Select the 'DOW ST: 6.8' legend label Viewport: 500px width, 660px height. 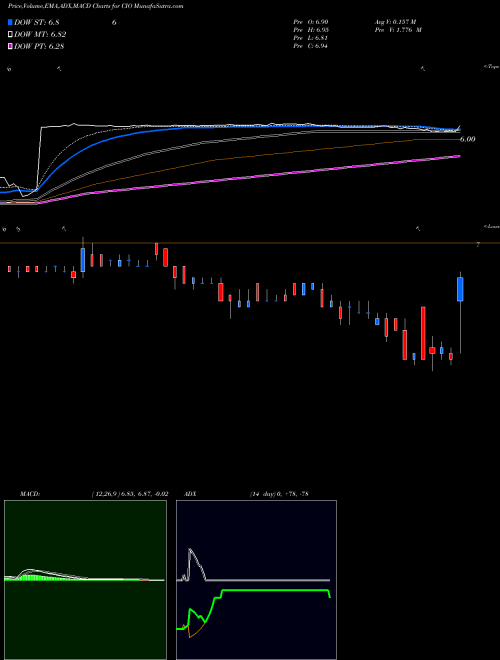tap(35, 22)
